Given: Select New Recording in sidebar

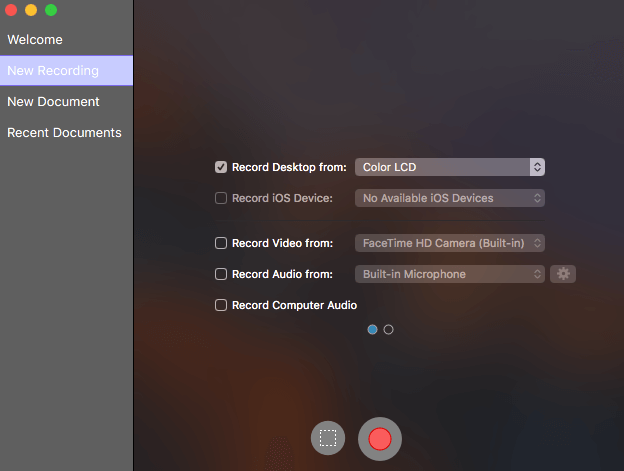Looking at the screenshot, I should point(66,70).
